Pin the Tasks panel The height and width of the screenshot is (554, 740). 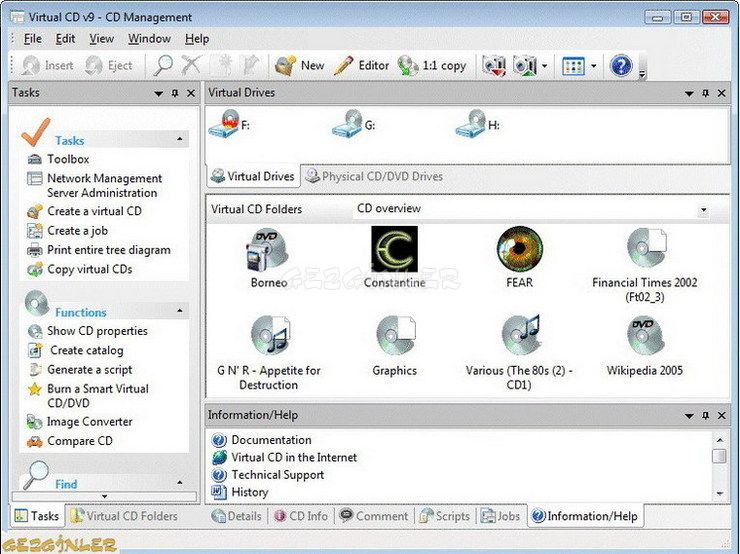tap(175, 93)
